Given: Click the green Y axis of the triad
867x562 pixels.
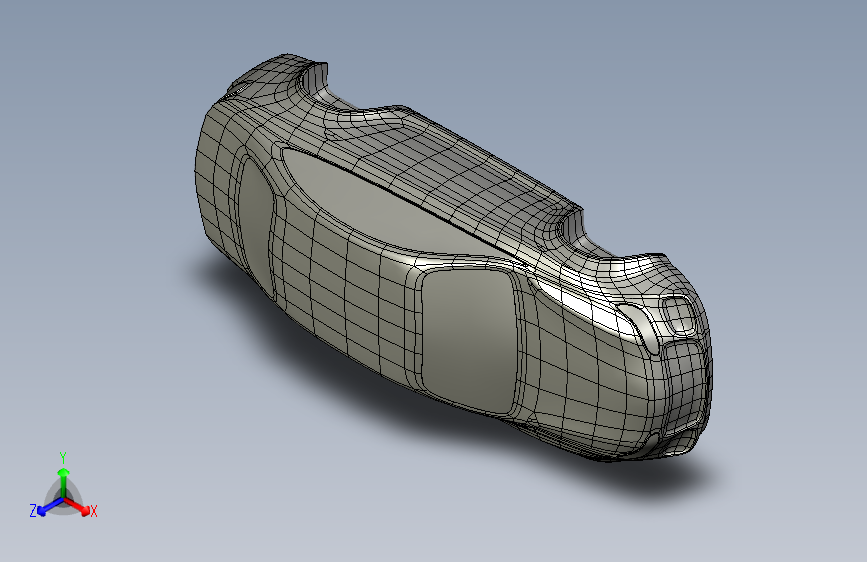Looking at the screenshot, I should pos(64,483).
